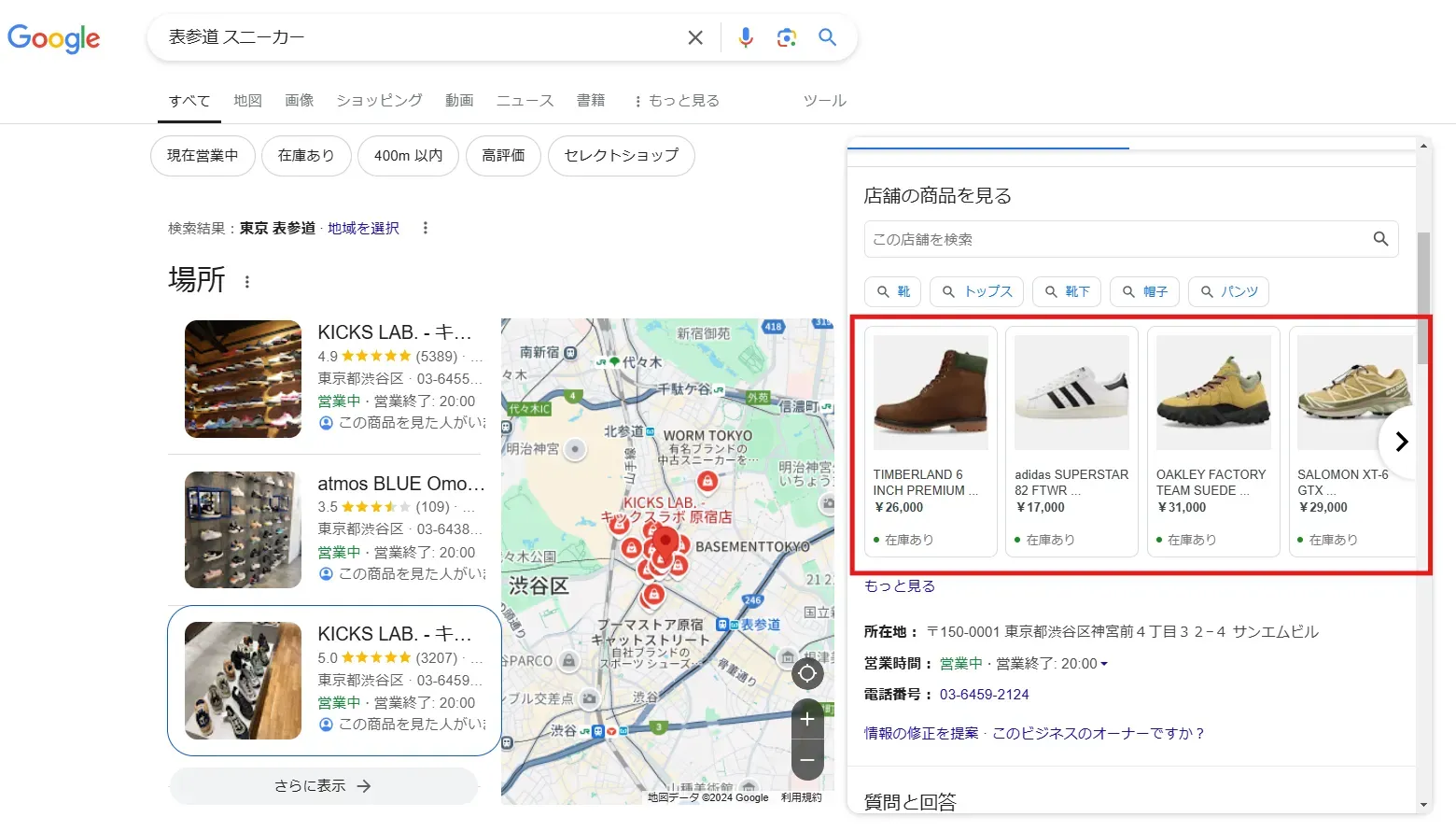Switch to the 画像 tab
The image size is (1456, 831).
pyautogui.click(x=299, y=100)
